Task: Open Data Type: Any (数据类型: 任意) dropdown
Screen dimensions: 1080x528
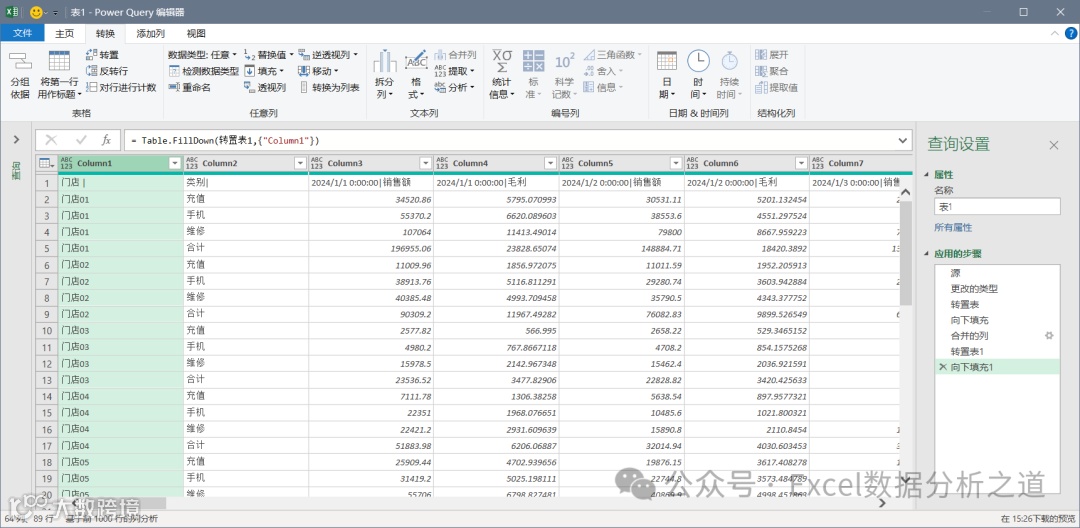Action: tap(202, 54)
